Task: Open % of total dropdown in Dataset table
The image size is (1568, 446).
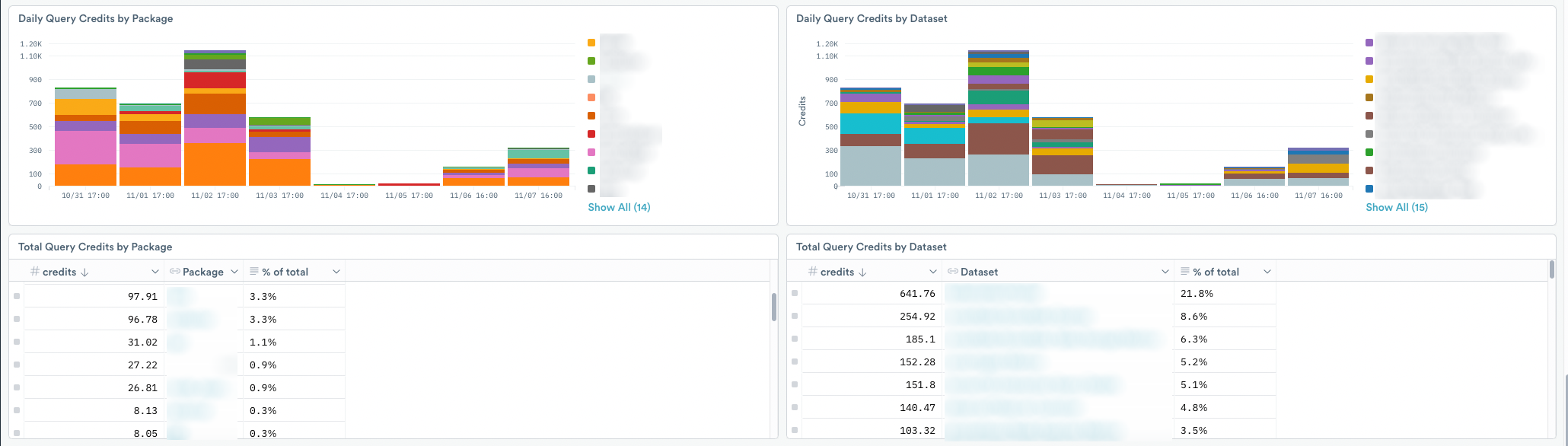Action: pyautogui.click(x=1267, y=272)
